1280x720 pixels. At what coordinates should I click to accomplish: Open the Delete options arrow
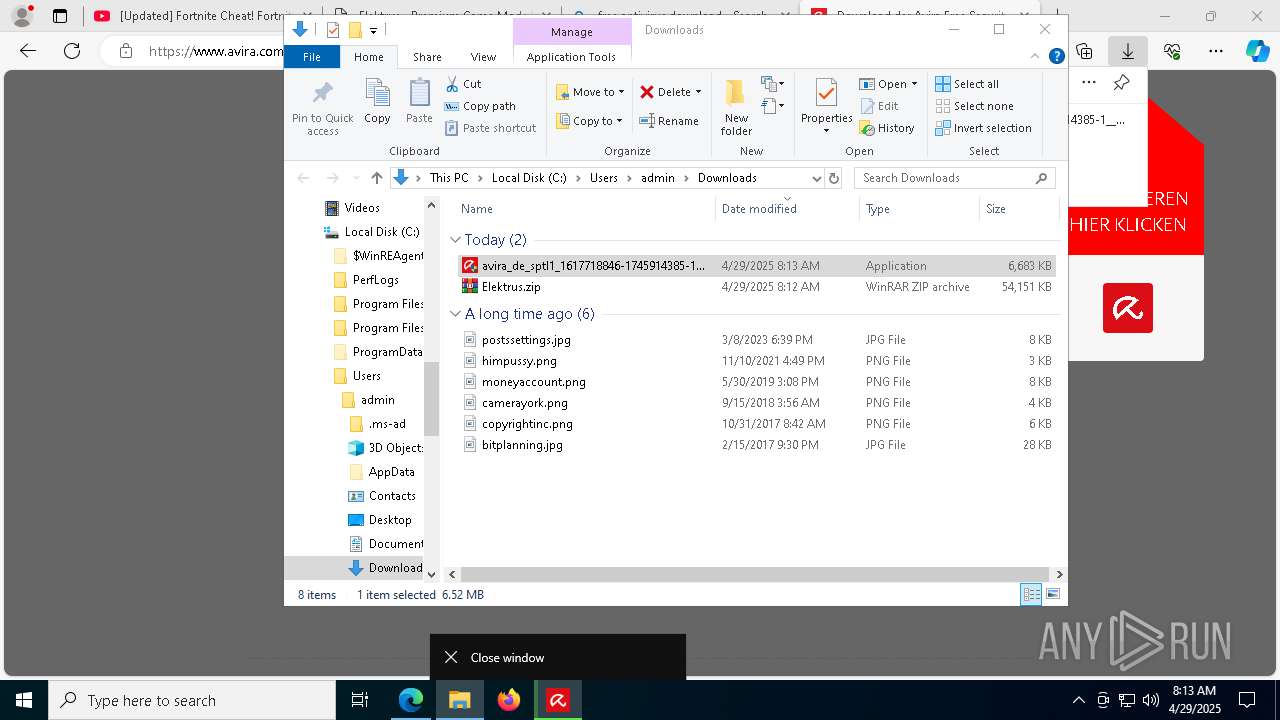coord(698,92)
